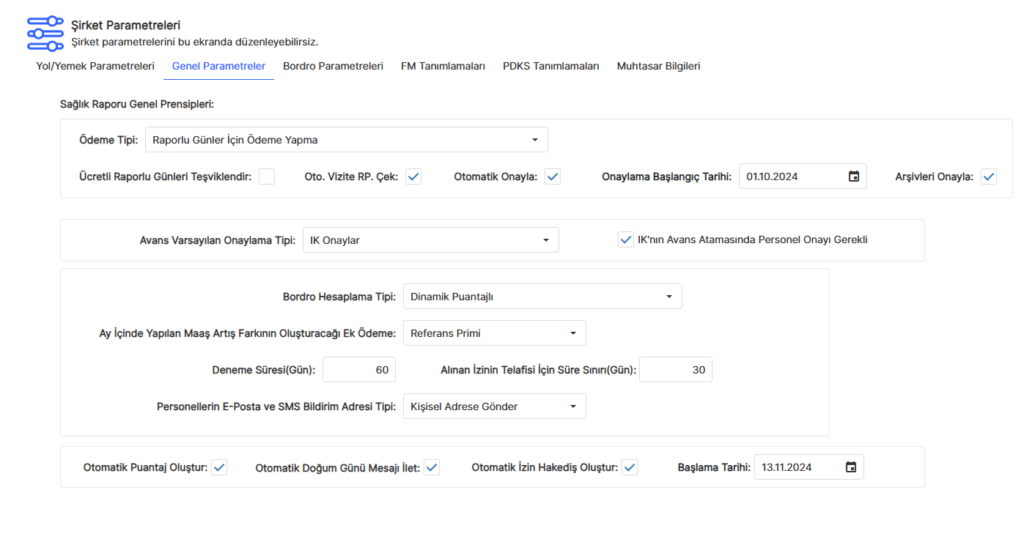Expand the Ödeme Tipi dropdown
Screen dimensions: 1024x550
pos(346,140)
